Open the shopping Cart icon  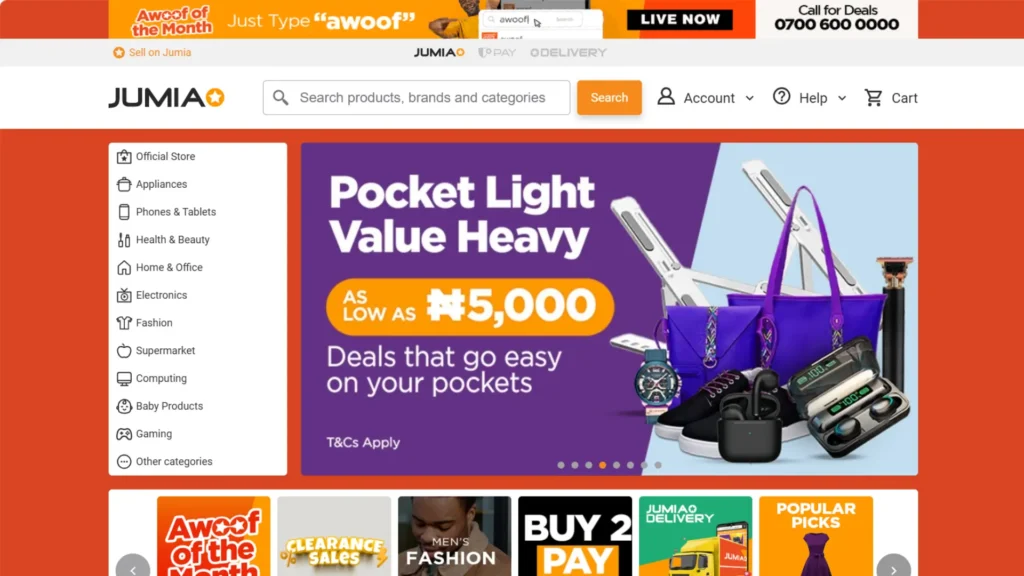tap(873, 97)
